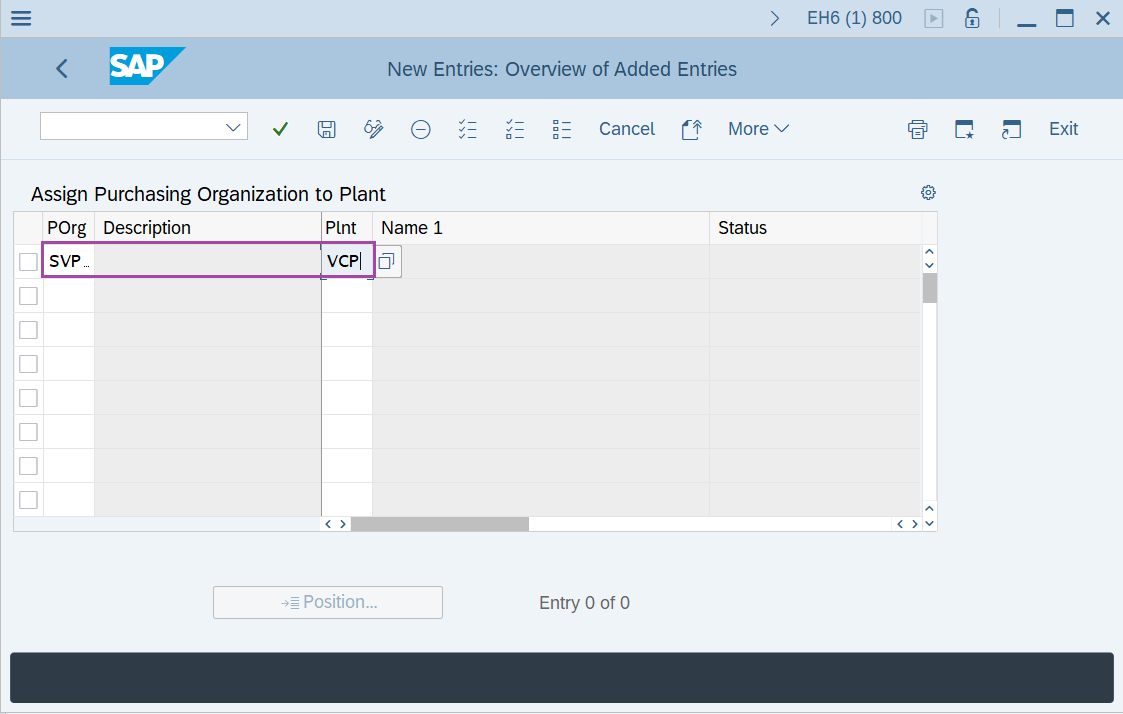Image resolution: width=1123 pixels, height=714 pixels.
Task: Open the sidebar hamburger menu
Action: [x=20, y=17]
